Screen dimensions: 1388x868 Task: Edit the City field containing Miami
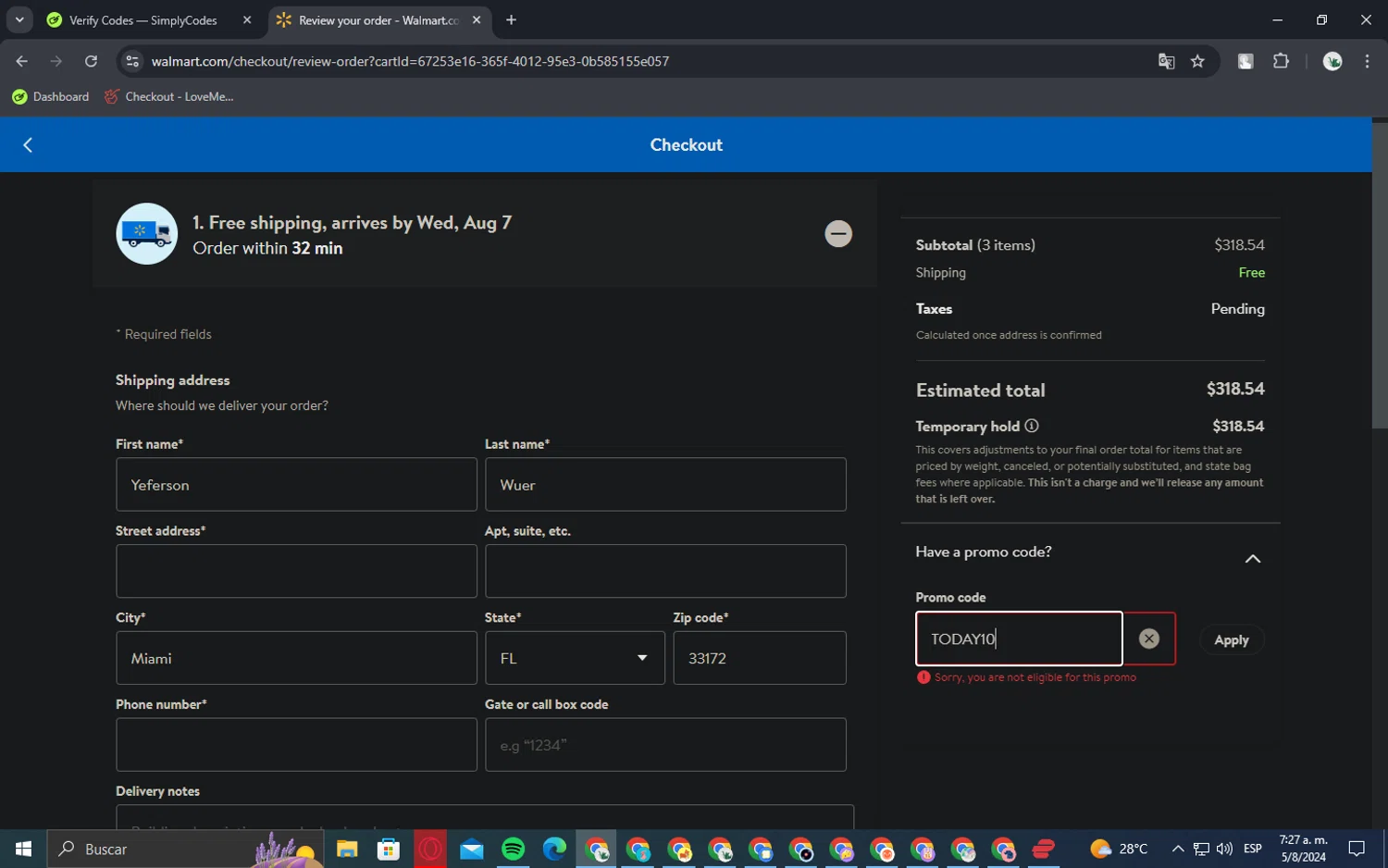[x=296, y=658]
